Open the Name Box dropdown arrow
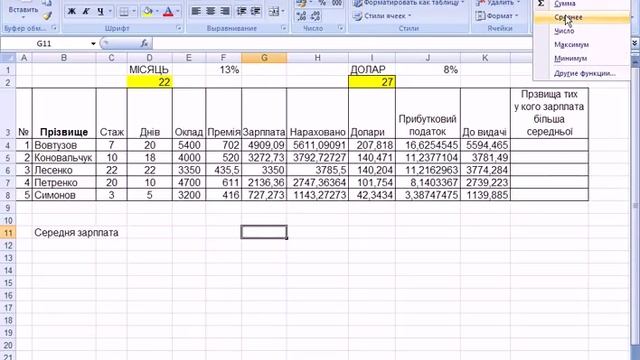The height and width of the screenshot is (360, 640). point(93,43)
